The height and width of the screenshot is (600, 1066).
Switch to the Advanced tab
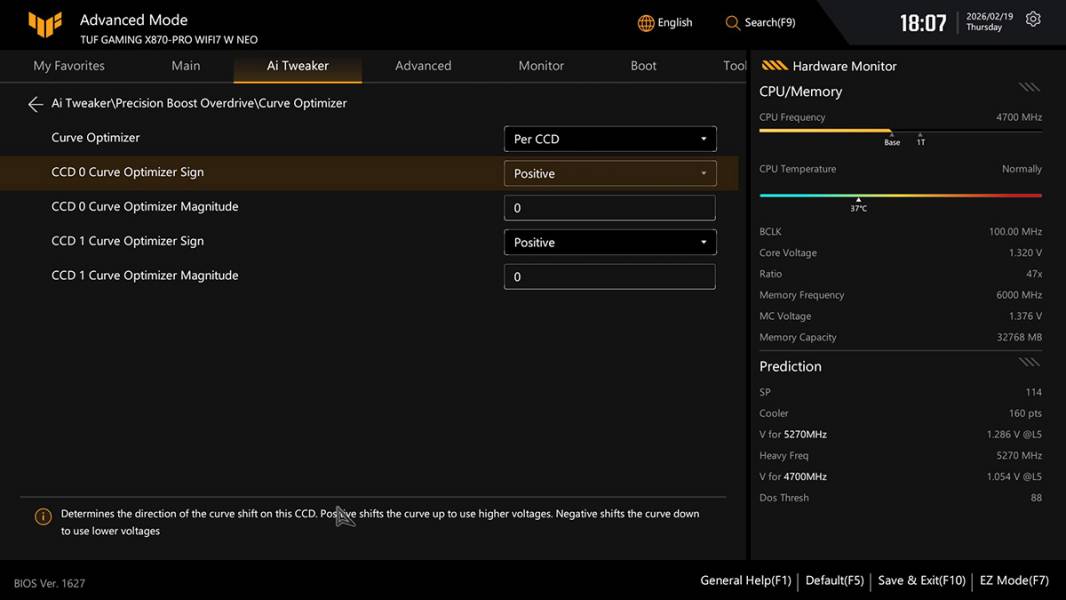pyautogui.click(x=423, y=66)
